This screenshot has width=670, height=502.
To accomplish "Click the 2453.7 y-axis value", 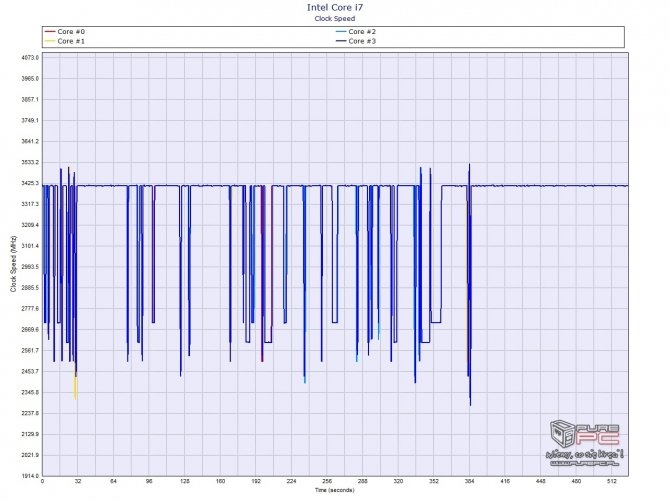I will coord(30,372).
